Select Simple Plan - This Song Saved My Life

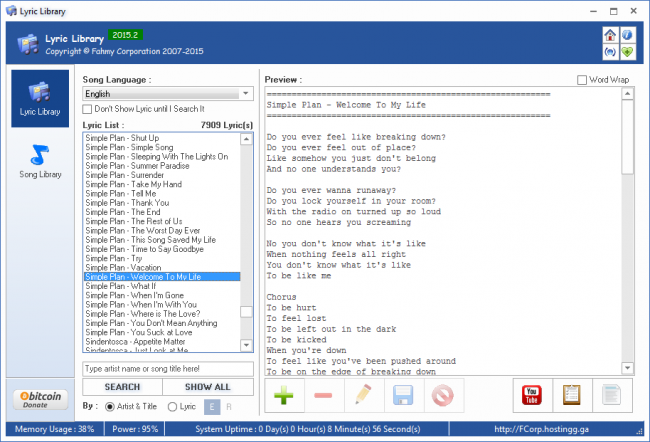162,240
